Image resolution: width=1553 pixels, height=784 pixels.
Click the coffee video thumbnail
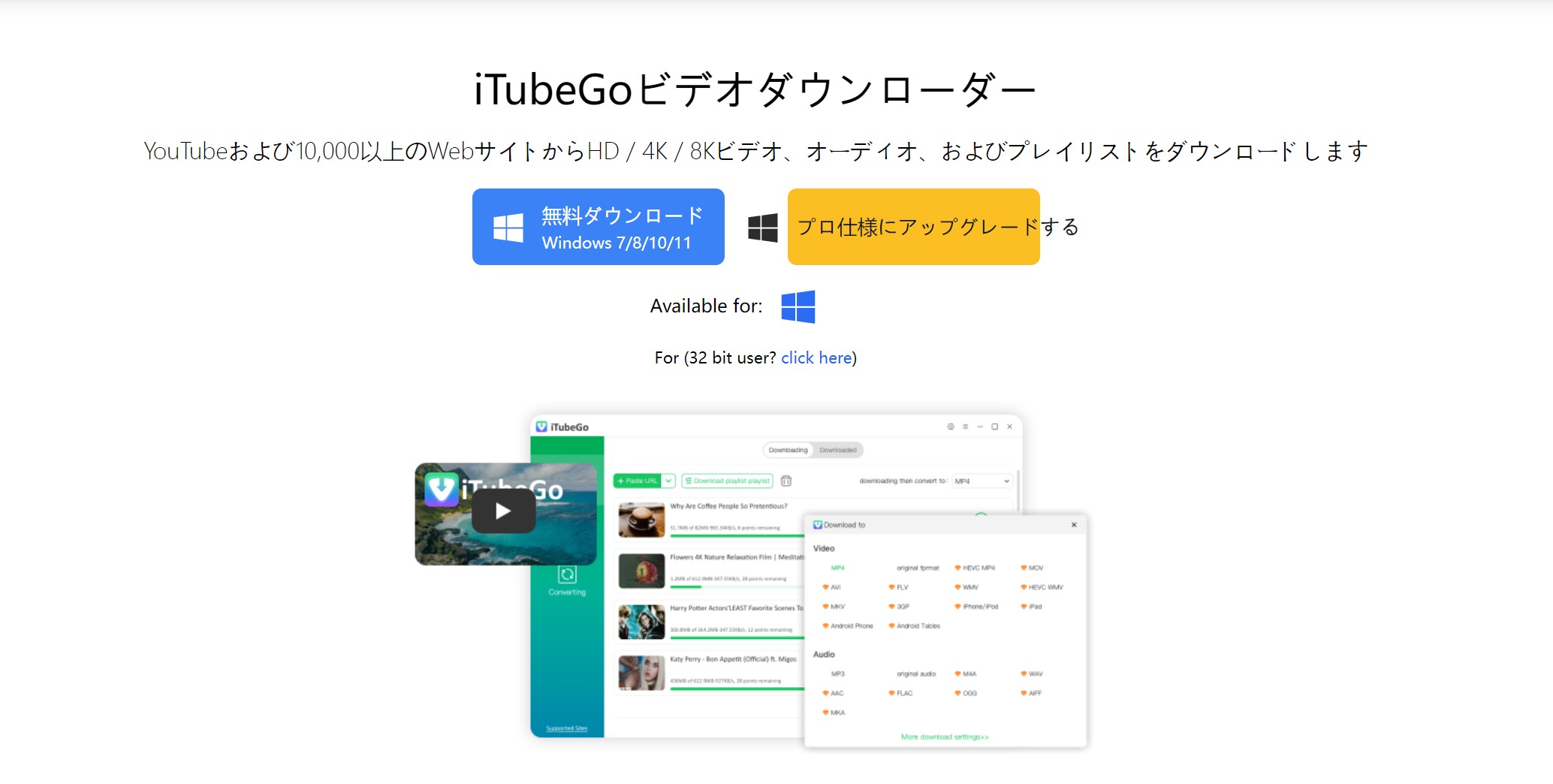(641, 520)
